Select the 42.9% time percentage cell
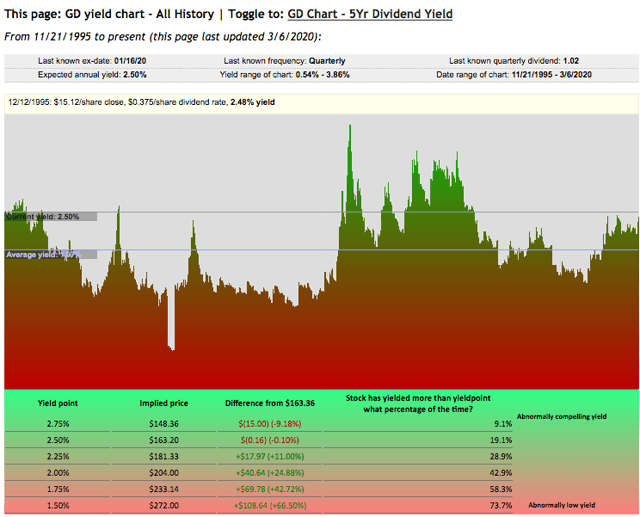Viewport: 640px width, 517px height. tap(501, 473)
